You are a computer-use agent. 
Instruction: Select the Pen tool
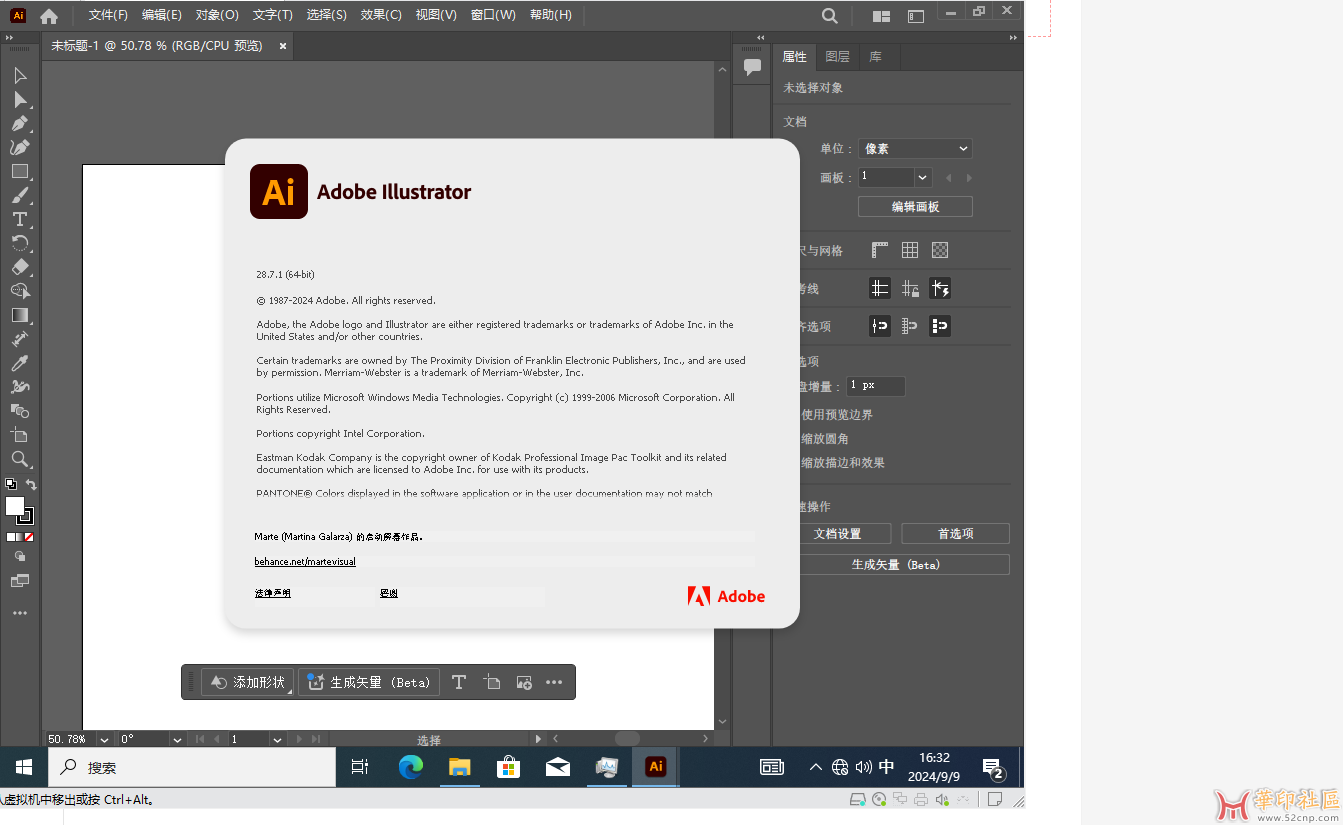(x=20, y=123)
